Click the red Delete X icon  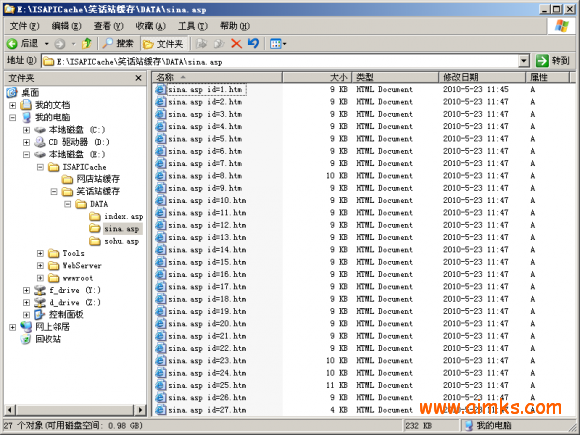pyautogui.click(x=236, y=44)
